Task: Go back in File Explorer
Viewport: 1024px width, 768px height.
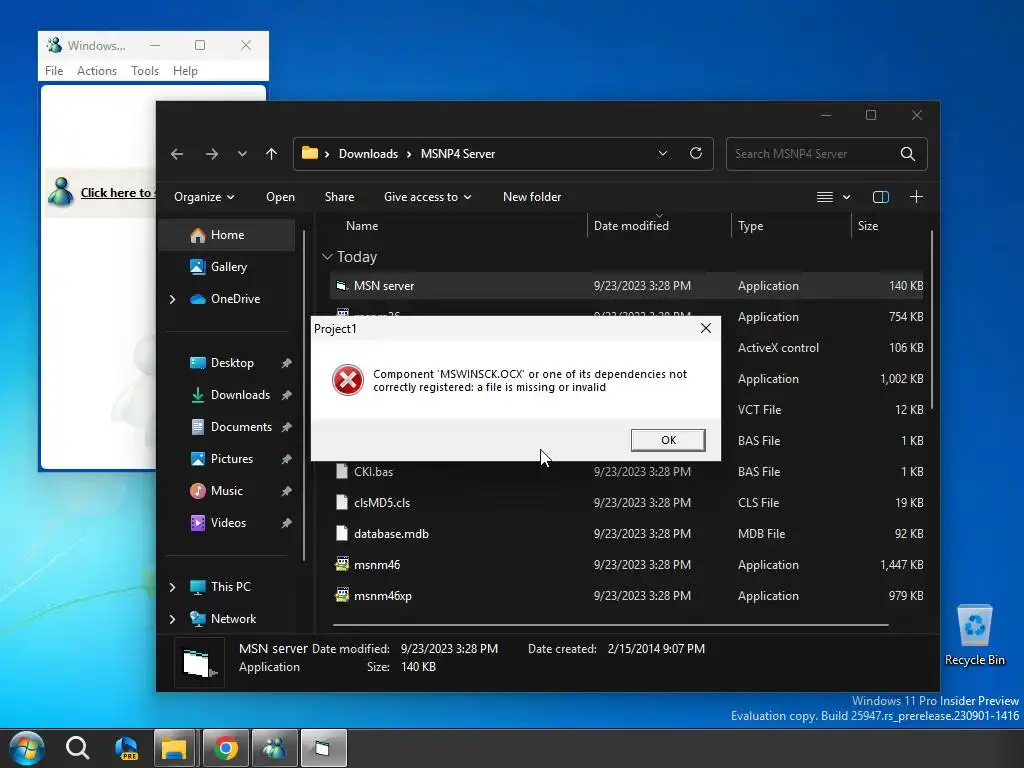Action: click(x=177, y=154)
